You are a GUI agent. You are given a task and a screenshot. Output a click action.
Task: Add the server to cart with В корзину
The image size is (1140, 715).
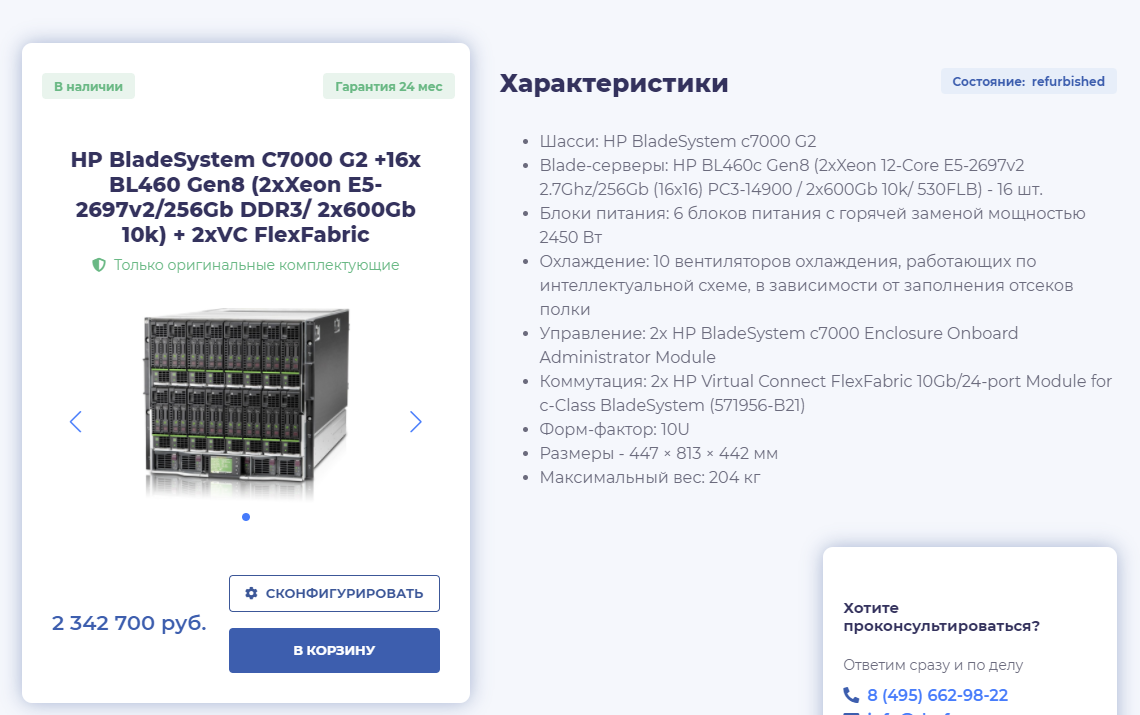[334, 650]
